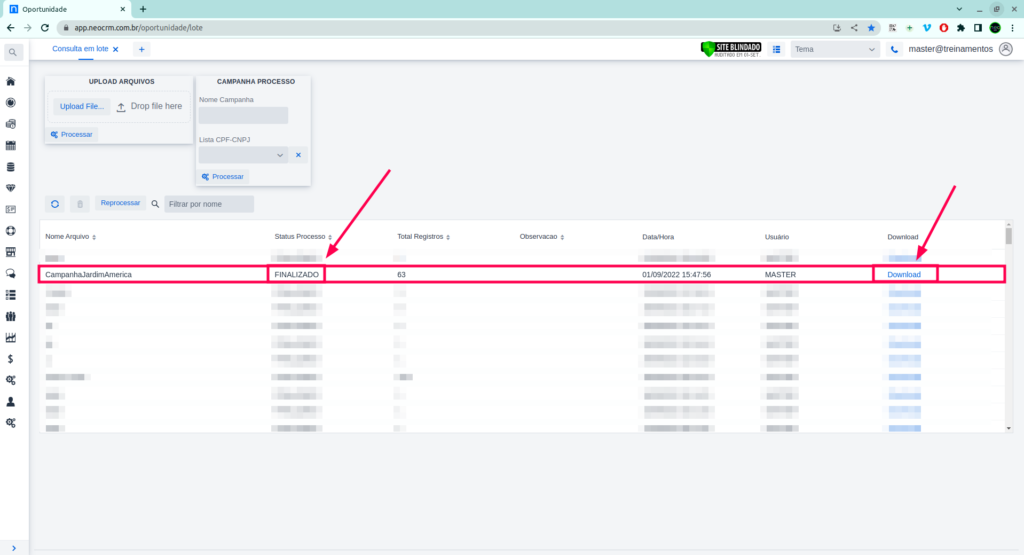Image resolution: width=1024 pixels, height=555 pixels.
Task: Select the Consulta em lote tab
Action: click(x=81, y=49)
